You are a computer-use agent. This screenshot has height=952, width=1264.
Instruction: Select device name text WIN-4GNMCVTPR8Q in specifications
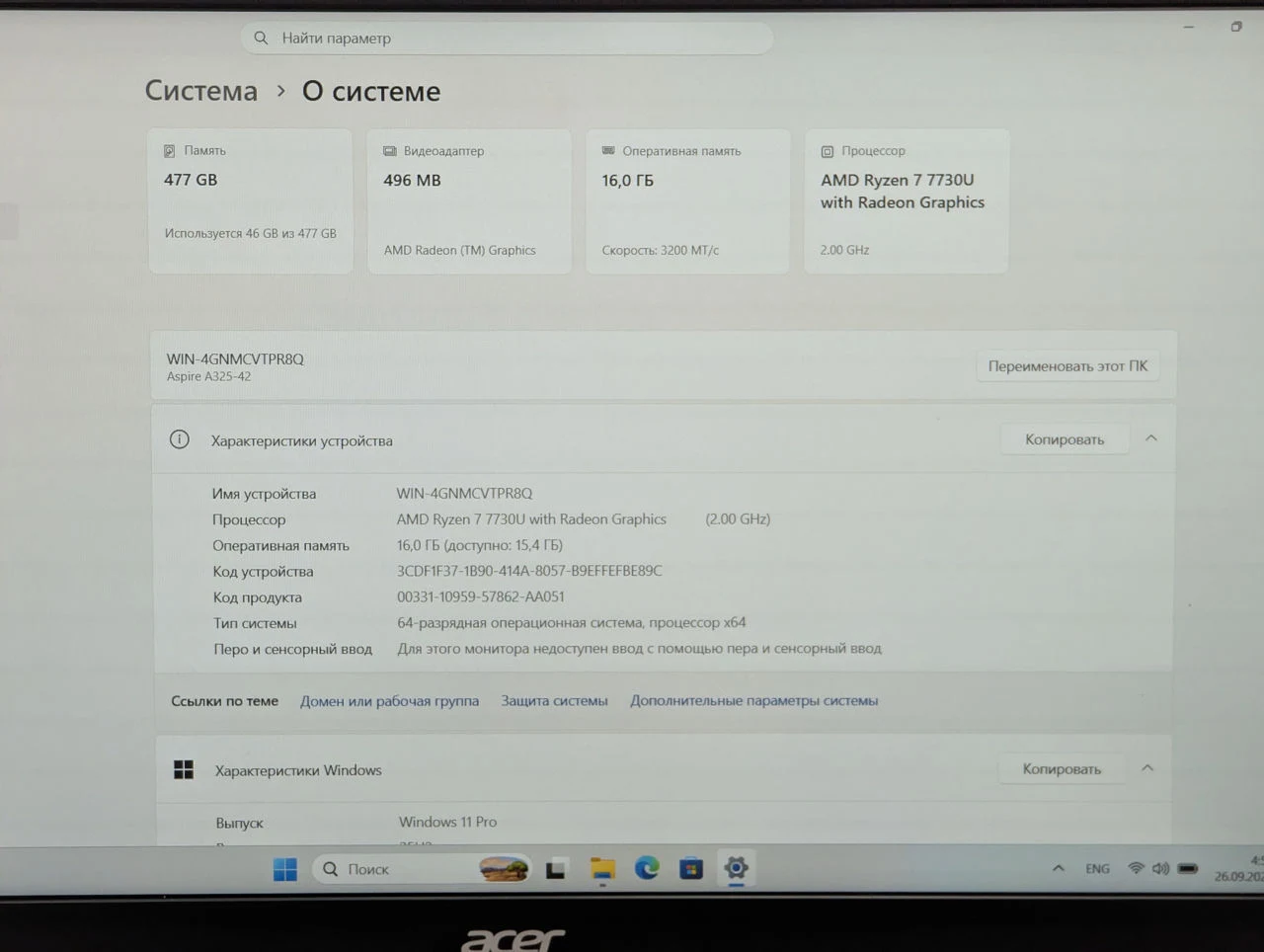(x=464, y=493)
